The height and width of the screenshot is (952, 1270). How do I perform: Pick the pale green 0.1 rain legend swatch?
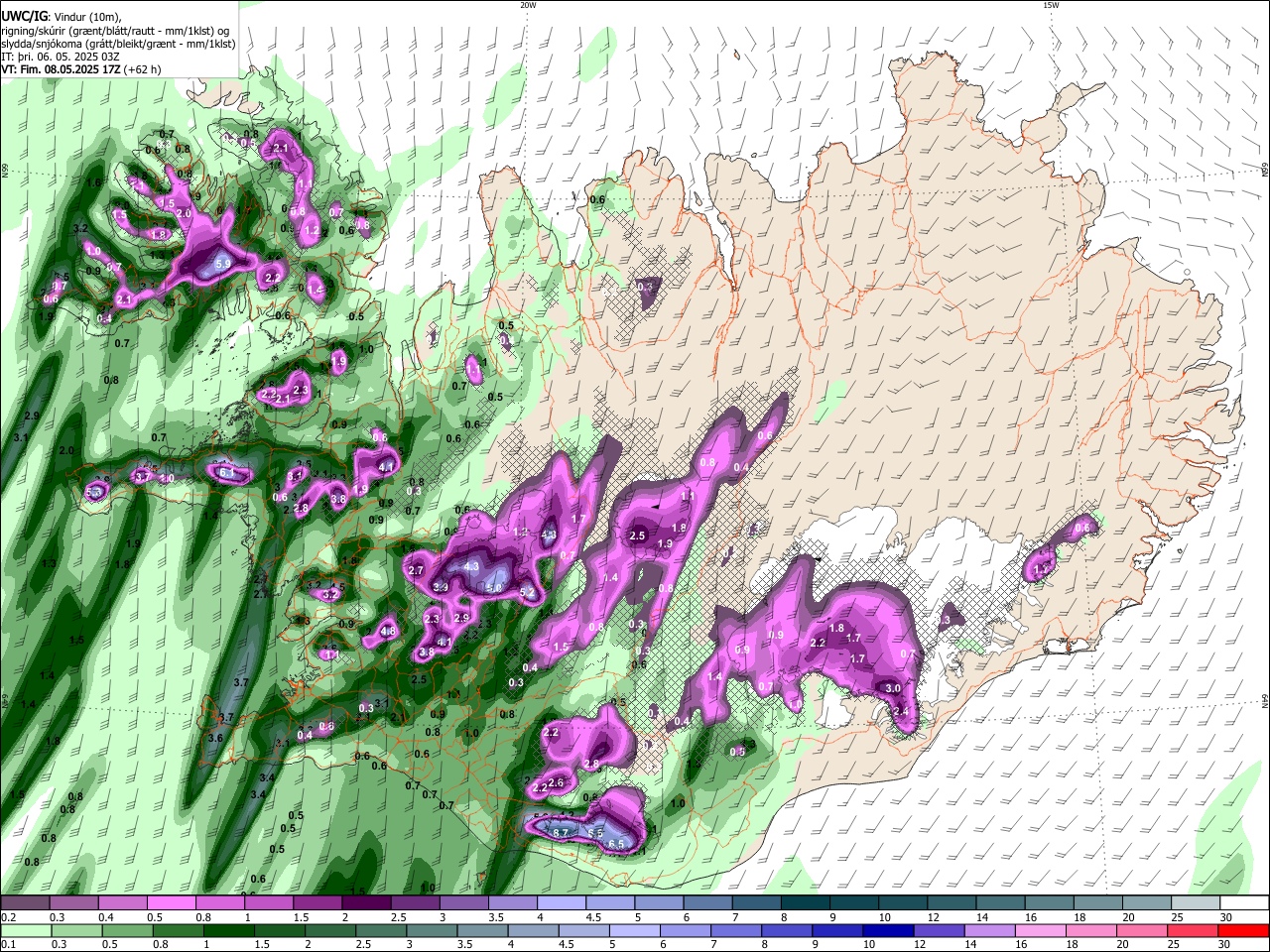click(26, 930)
